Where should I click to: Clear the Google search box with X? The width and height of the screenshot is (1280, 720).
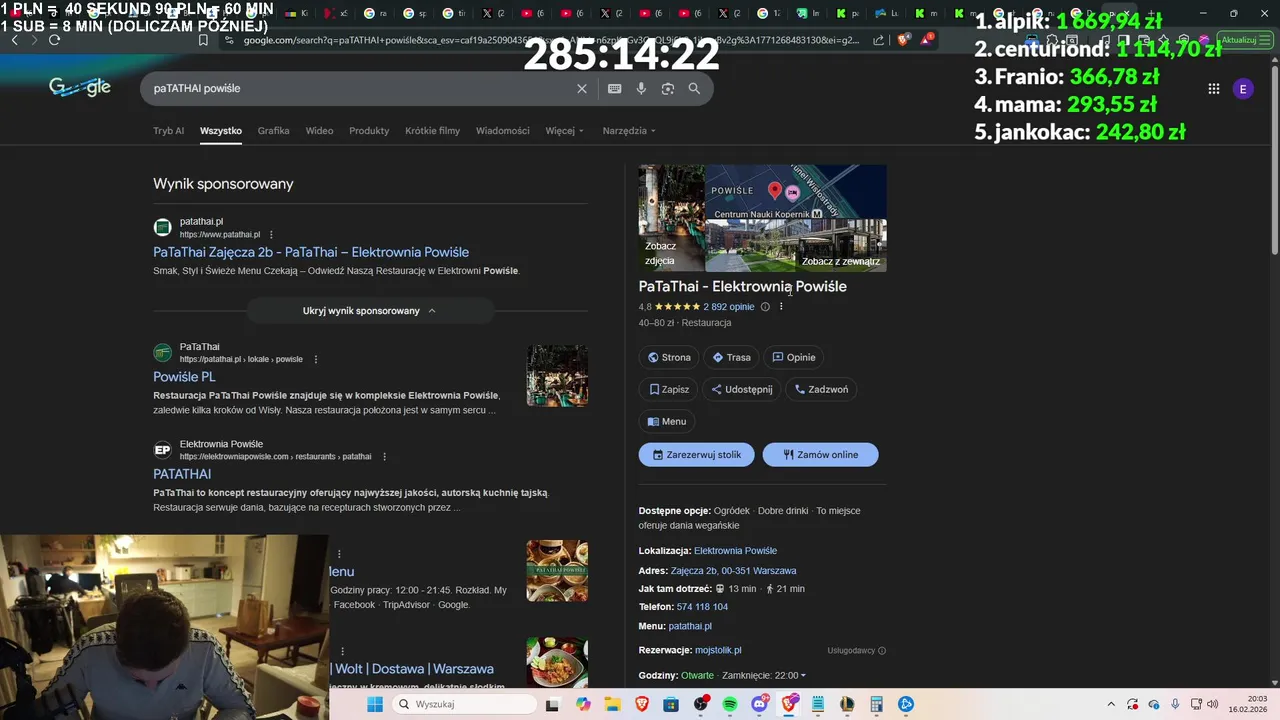(x=582, y=88)
